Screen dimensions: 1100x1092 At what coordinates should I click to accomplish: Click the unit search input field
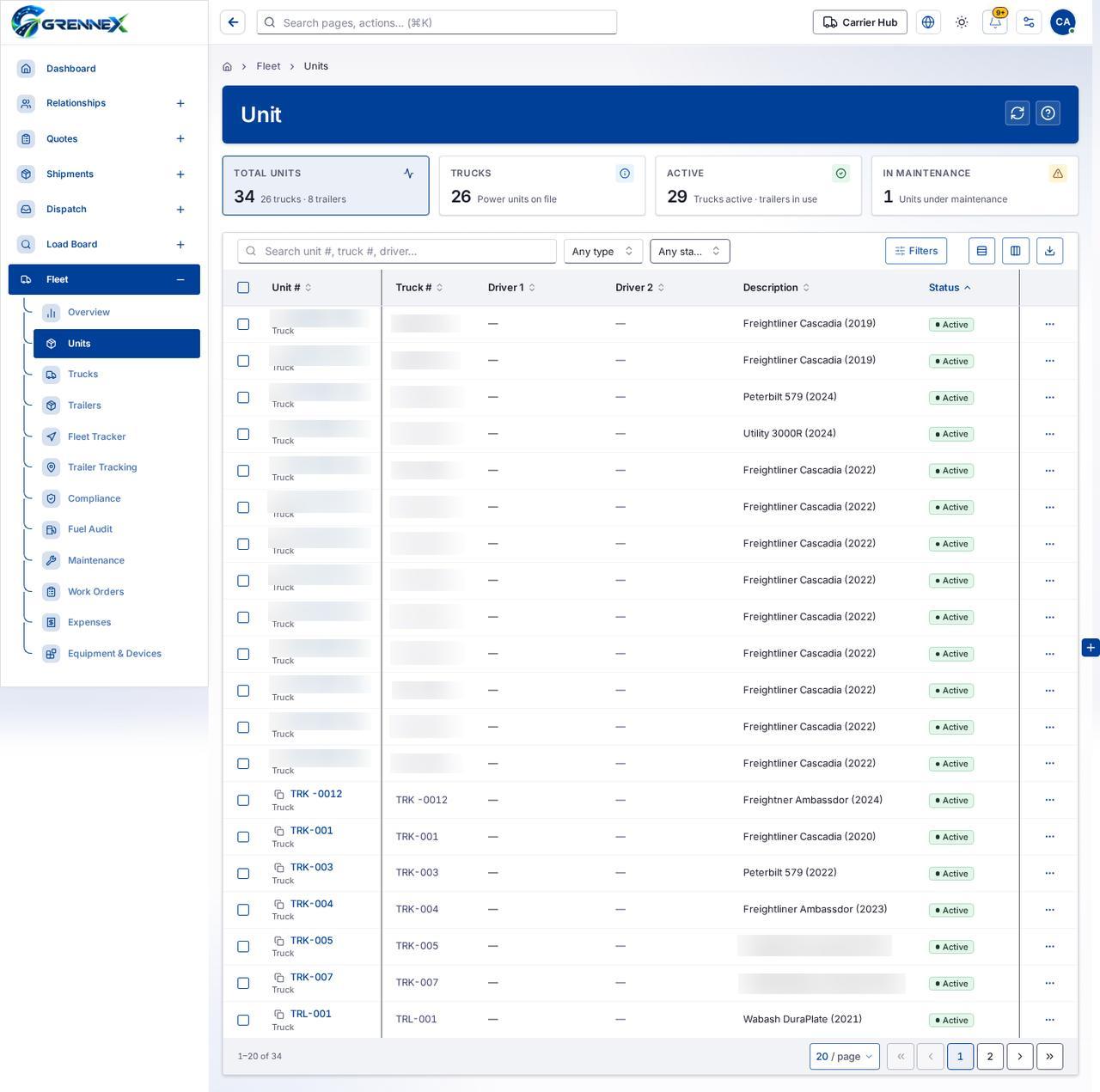(x=397, y=251)
